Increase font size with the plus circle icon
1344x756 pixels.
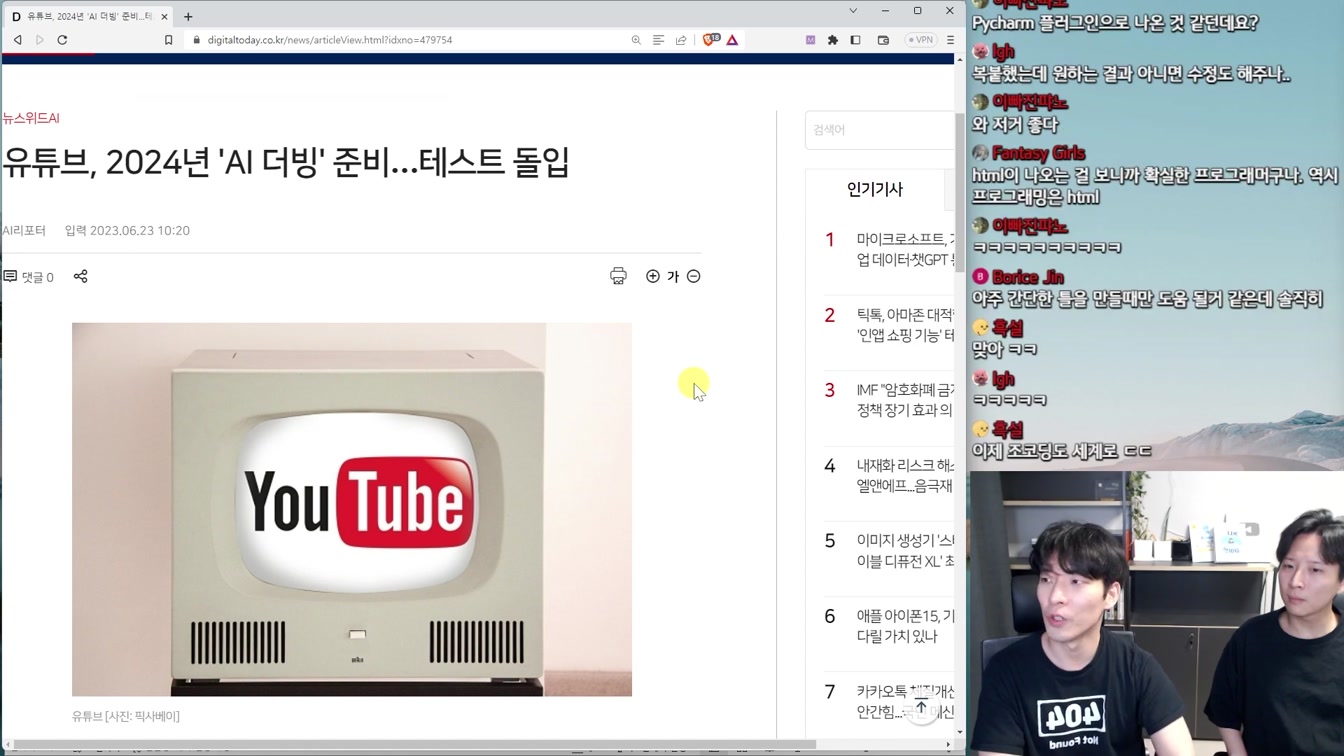point(653,276)
